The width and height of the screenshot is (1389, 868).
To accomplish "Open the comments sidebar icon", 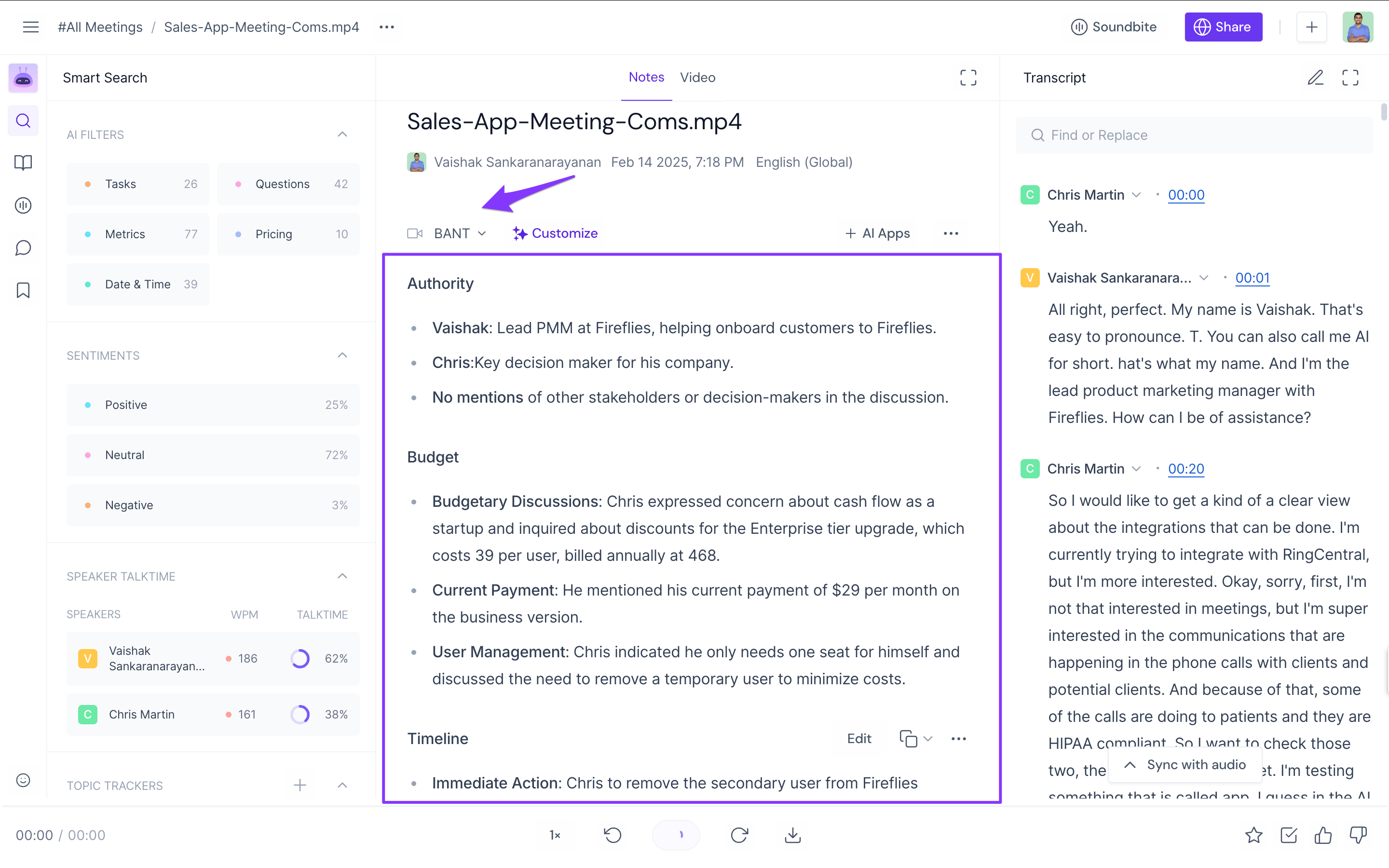I will [23, 248].
